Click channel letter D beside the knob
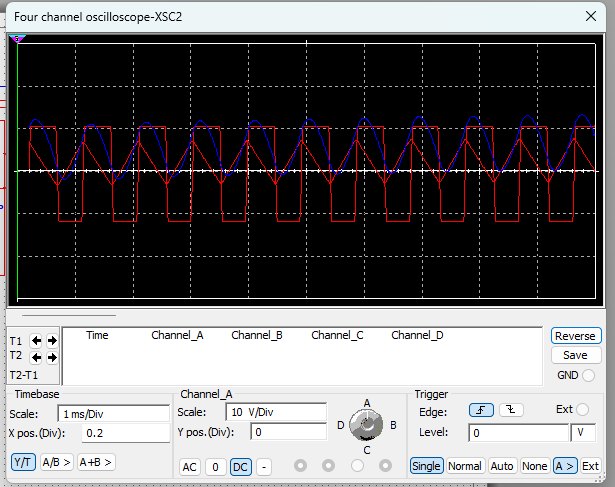Viewport: 615px width, 487px height. [340, 425]
